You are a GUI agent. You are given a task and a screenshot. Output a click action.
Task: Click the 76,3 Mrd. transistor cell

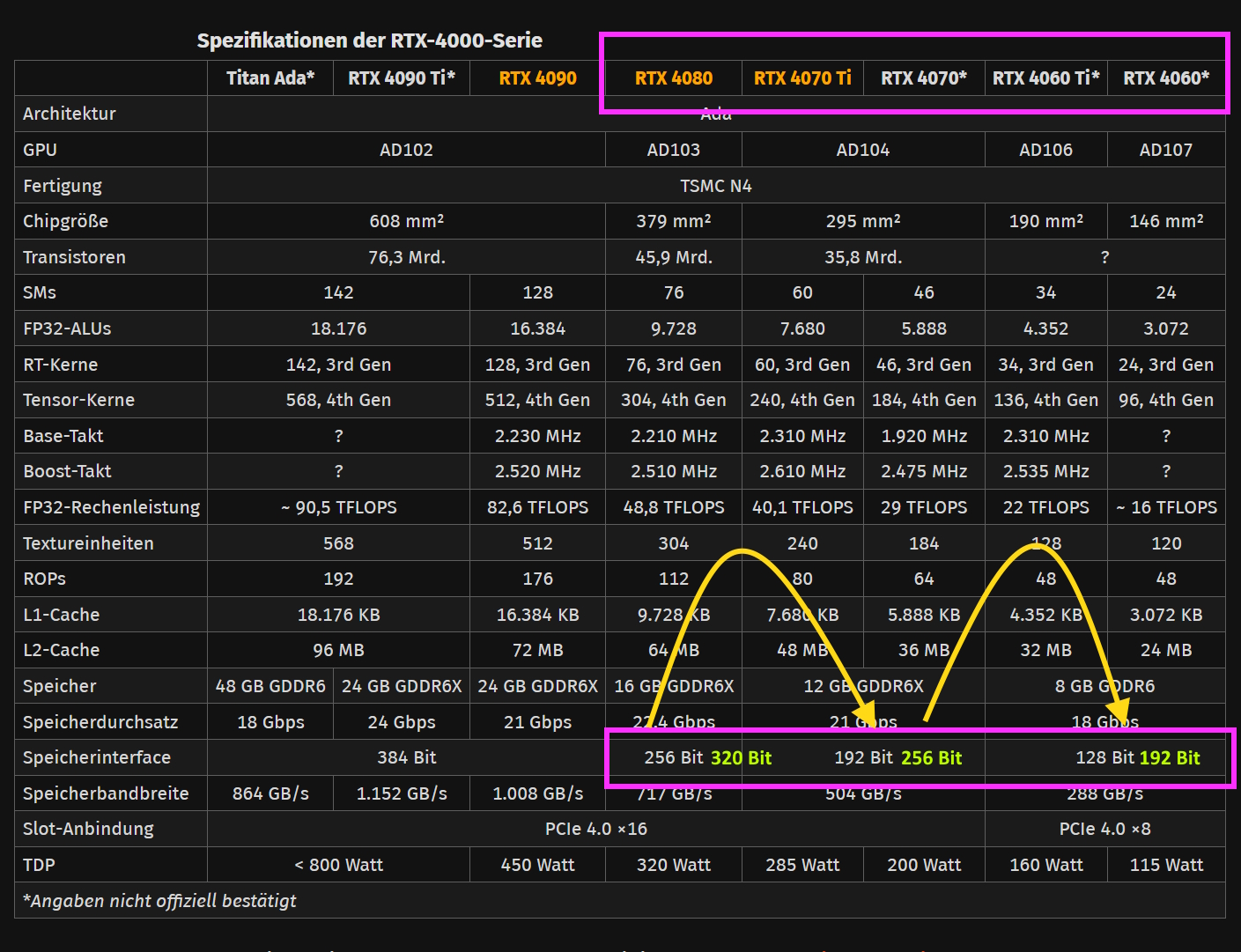pos(406,257)
